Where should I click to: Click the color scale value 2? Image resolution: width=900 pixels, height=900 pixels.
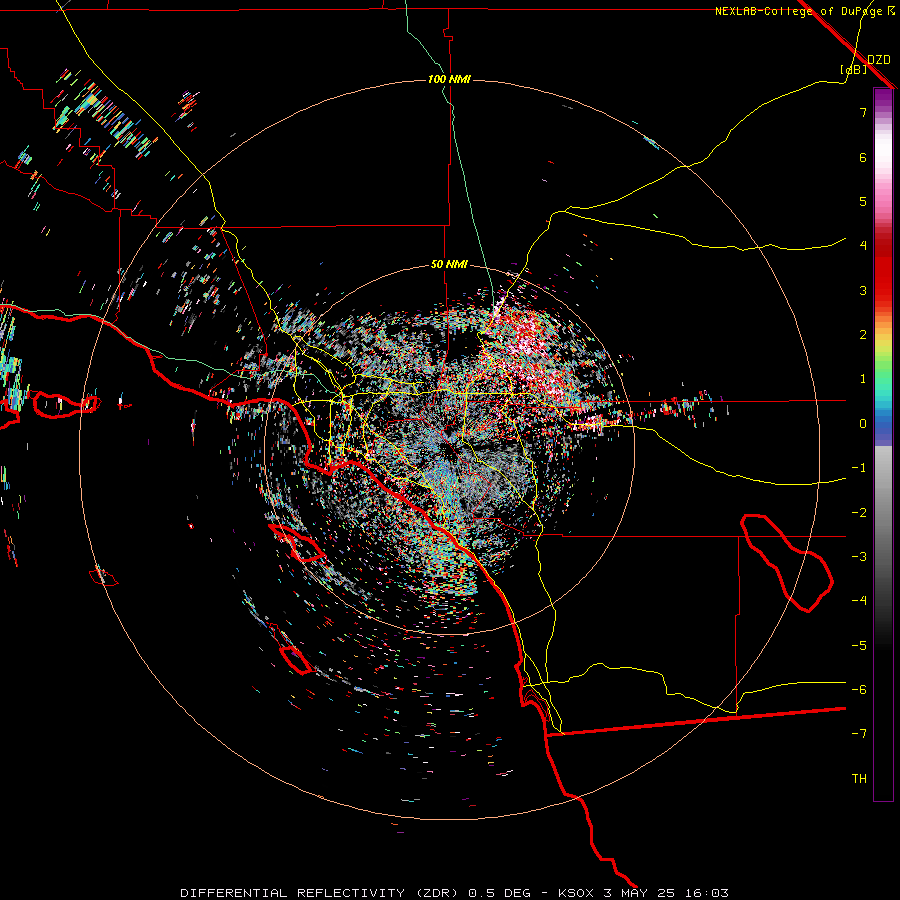[863, 335]
